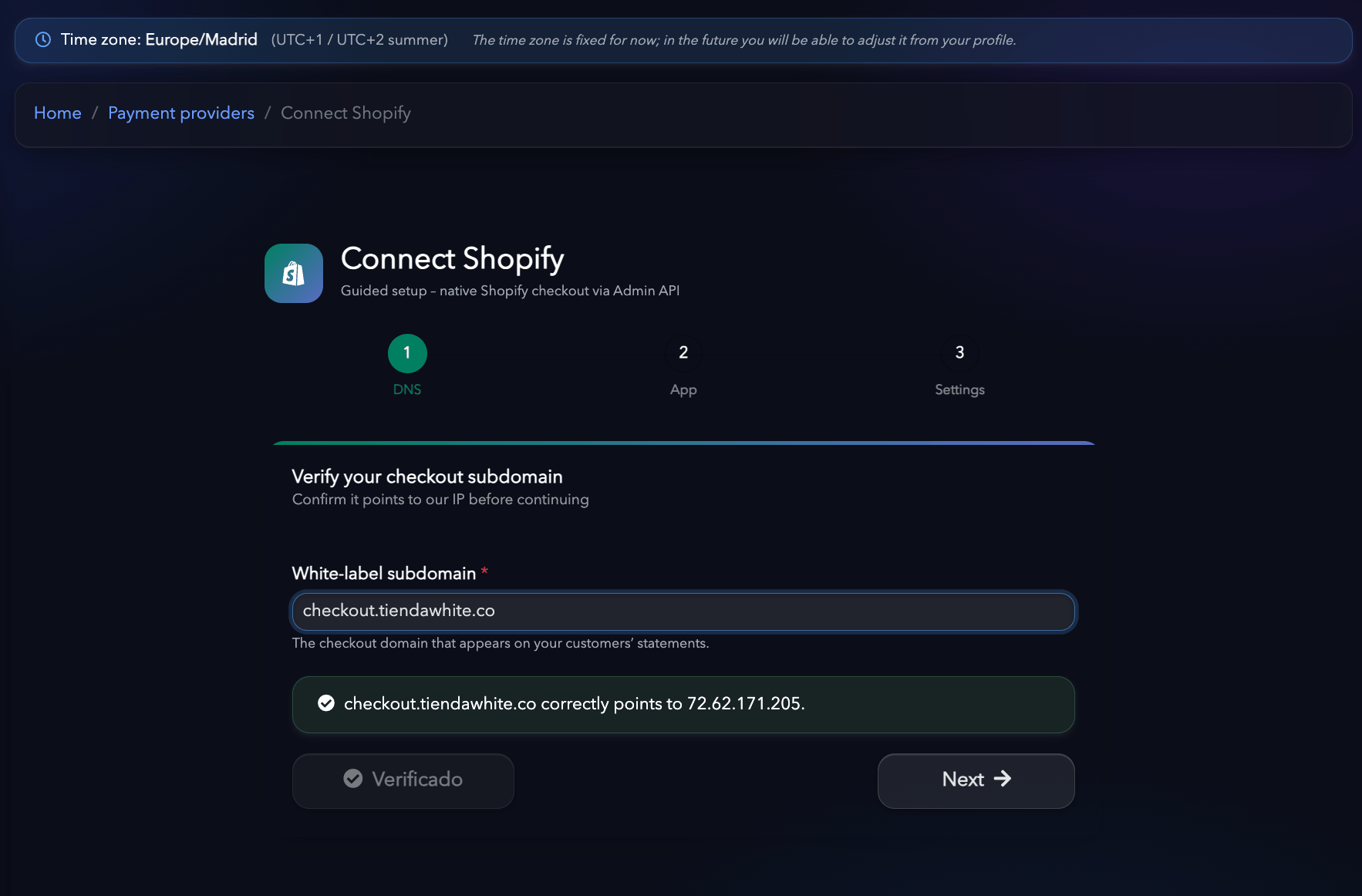Image resolution: width=1362 pixels, height=896 pixels.
Task: Continue with the Next button
Action: click(976, 780)
